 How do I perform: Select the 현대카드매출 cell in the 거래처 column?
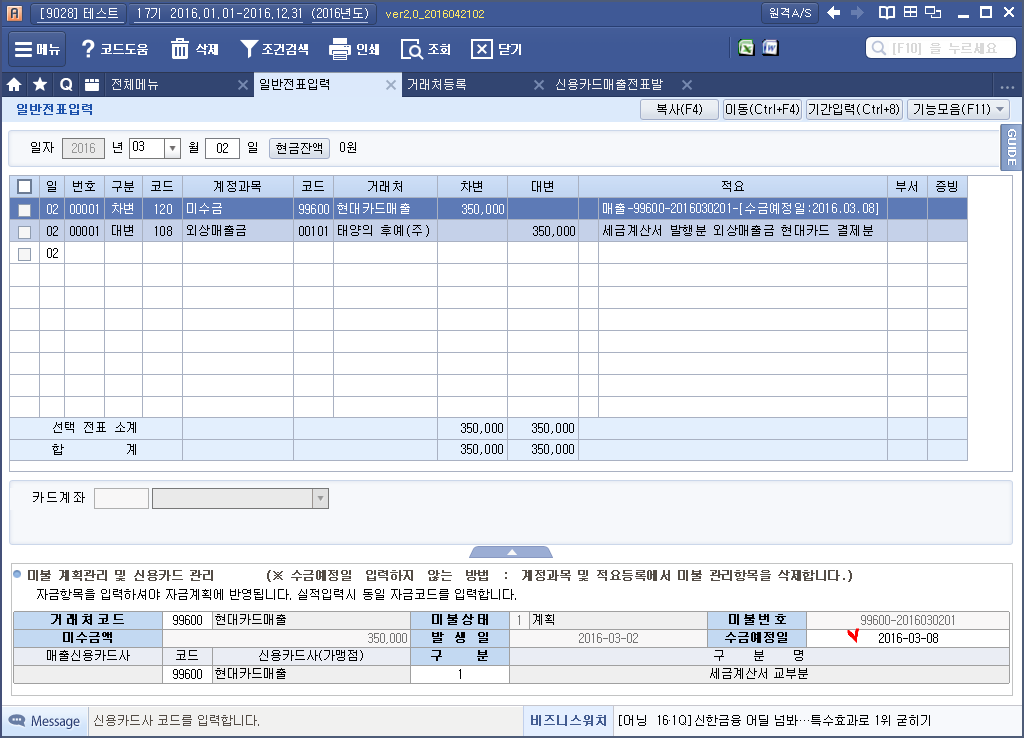[385, 209]
